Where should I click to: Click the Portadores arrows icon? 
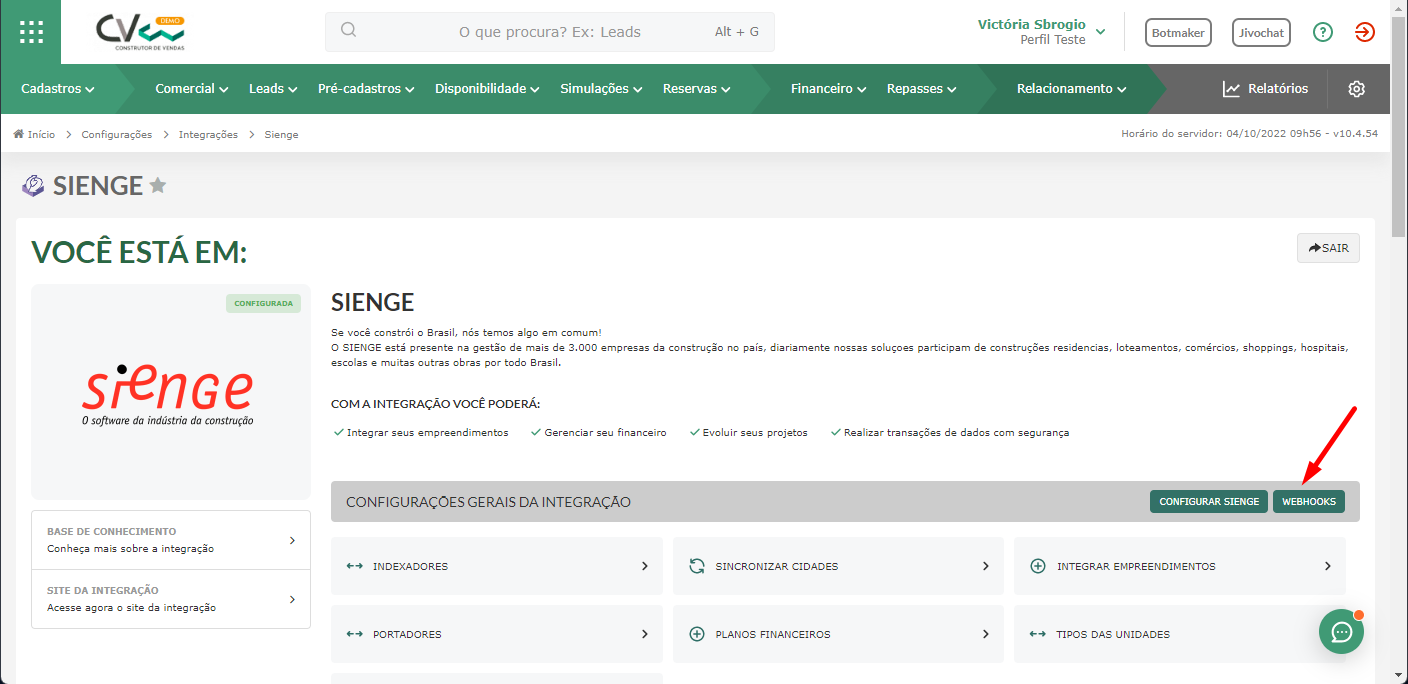pos(354,634)
